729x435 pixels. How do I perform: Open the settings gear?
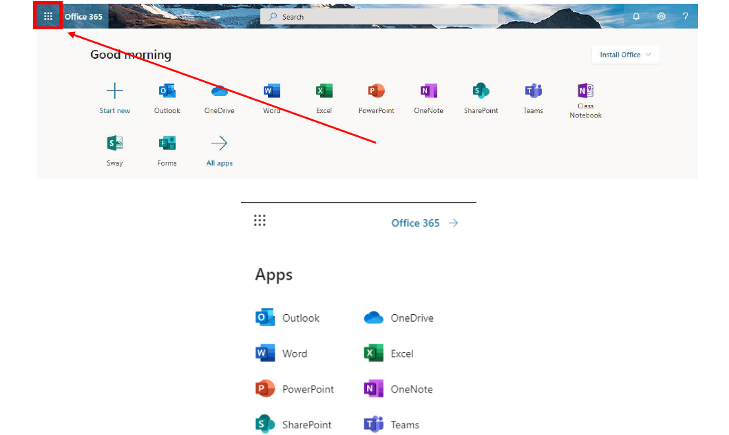point(661,16)
